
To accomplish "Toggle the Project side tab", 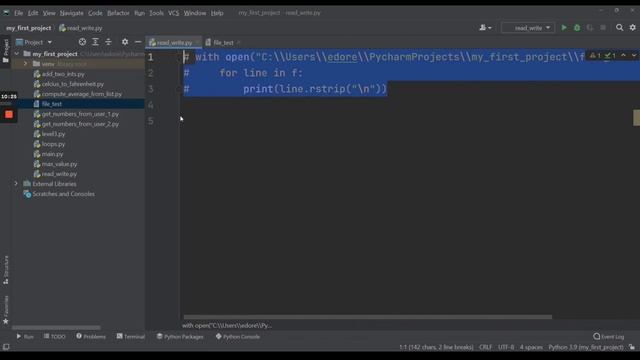I will (x=6, y=51).
